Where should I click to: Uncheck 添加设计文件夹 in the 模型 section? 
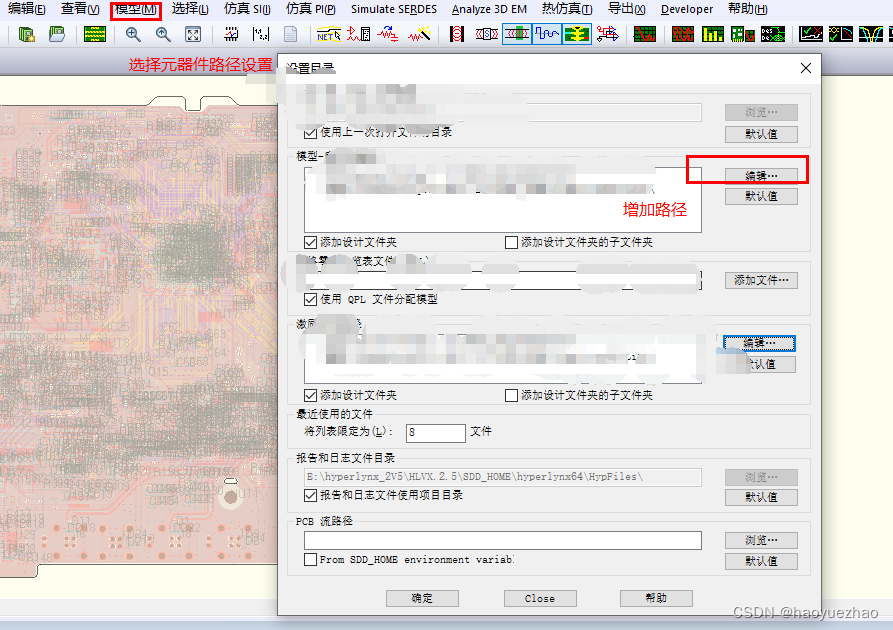coord(310,243)
